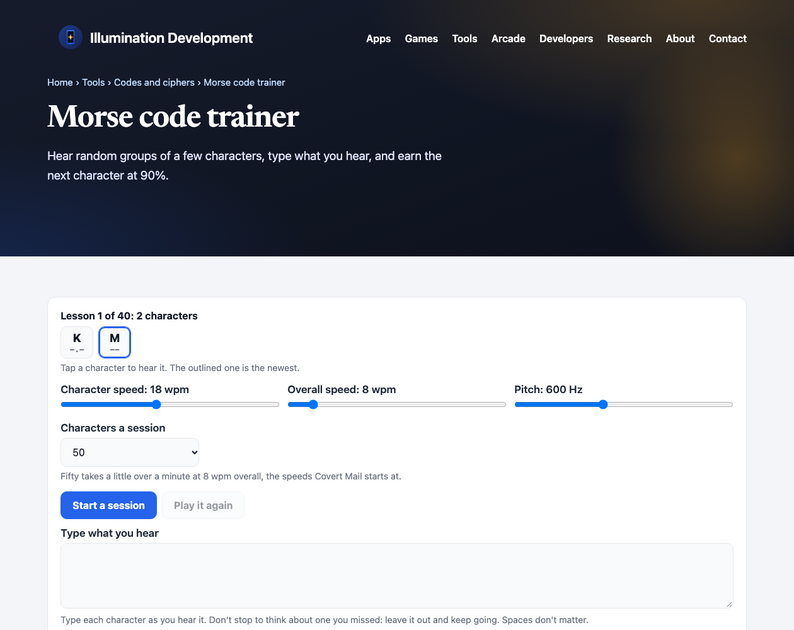Open Codes and ciphers breadcrumb
794x630 pixels.
point(154,83)
